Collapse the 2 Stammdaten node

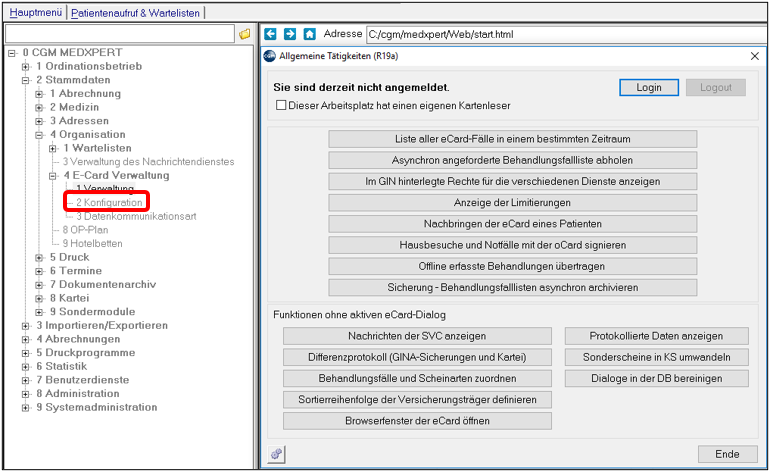26,80
